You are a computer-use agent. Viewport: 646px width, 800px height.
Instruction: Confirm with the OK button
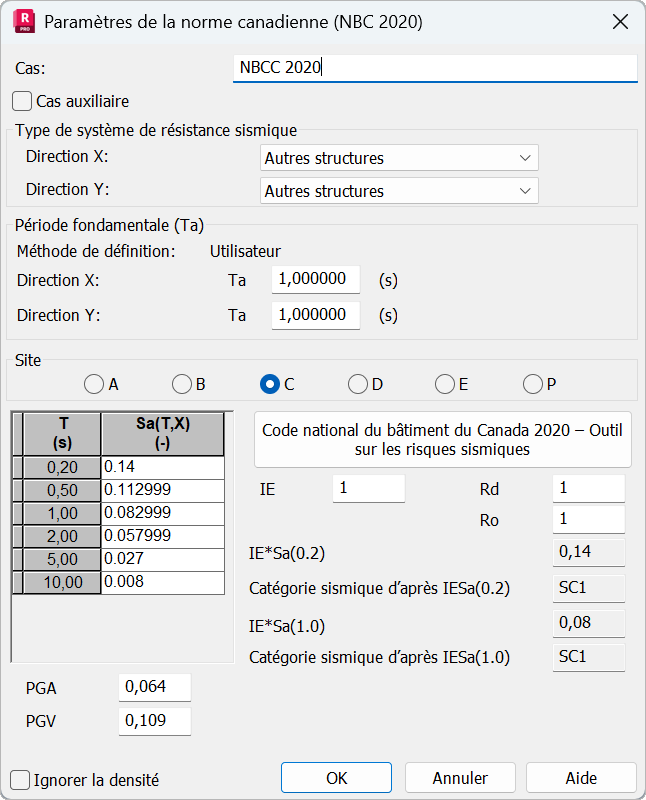pos(336,778)
